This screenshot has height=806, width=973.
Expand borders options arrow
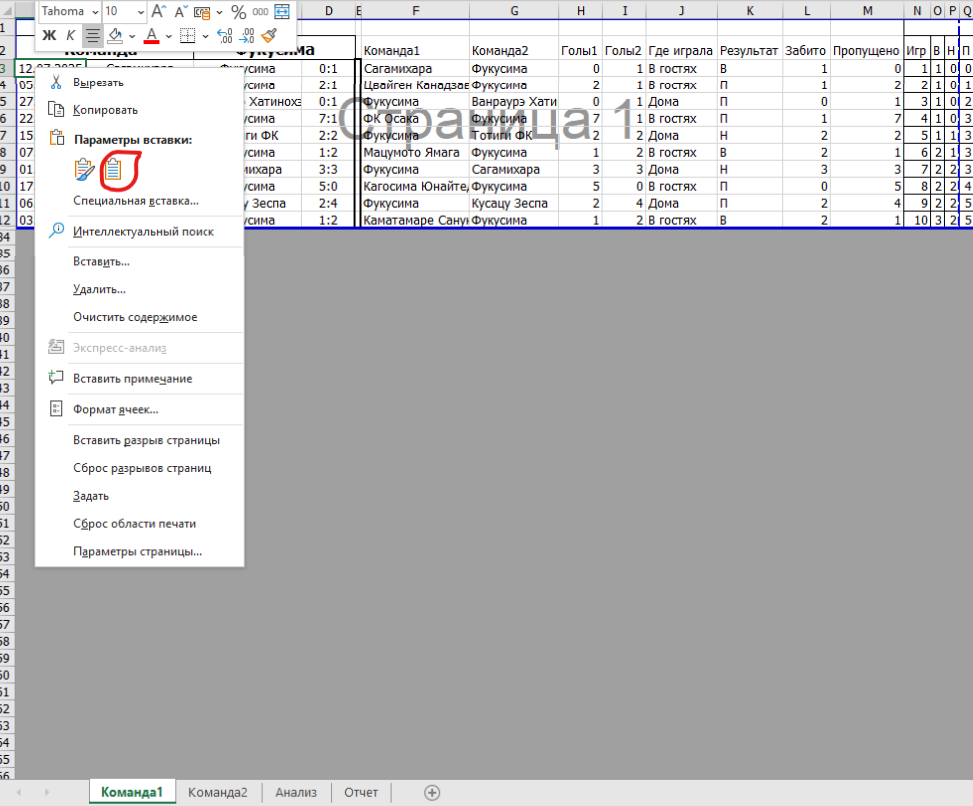coord(205,35)
